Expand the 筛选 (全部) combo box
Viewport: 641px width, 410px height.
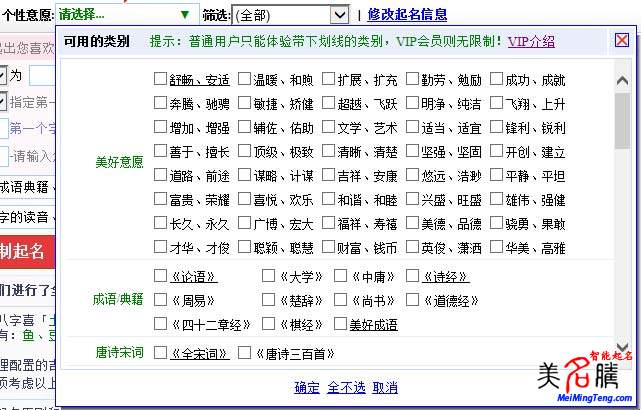tap(289, 15)
